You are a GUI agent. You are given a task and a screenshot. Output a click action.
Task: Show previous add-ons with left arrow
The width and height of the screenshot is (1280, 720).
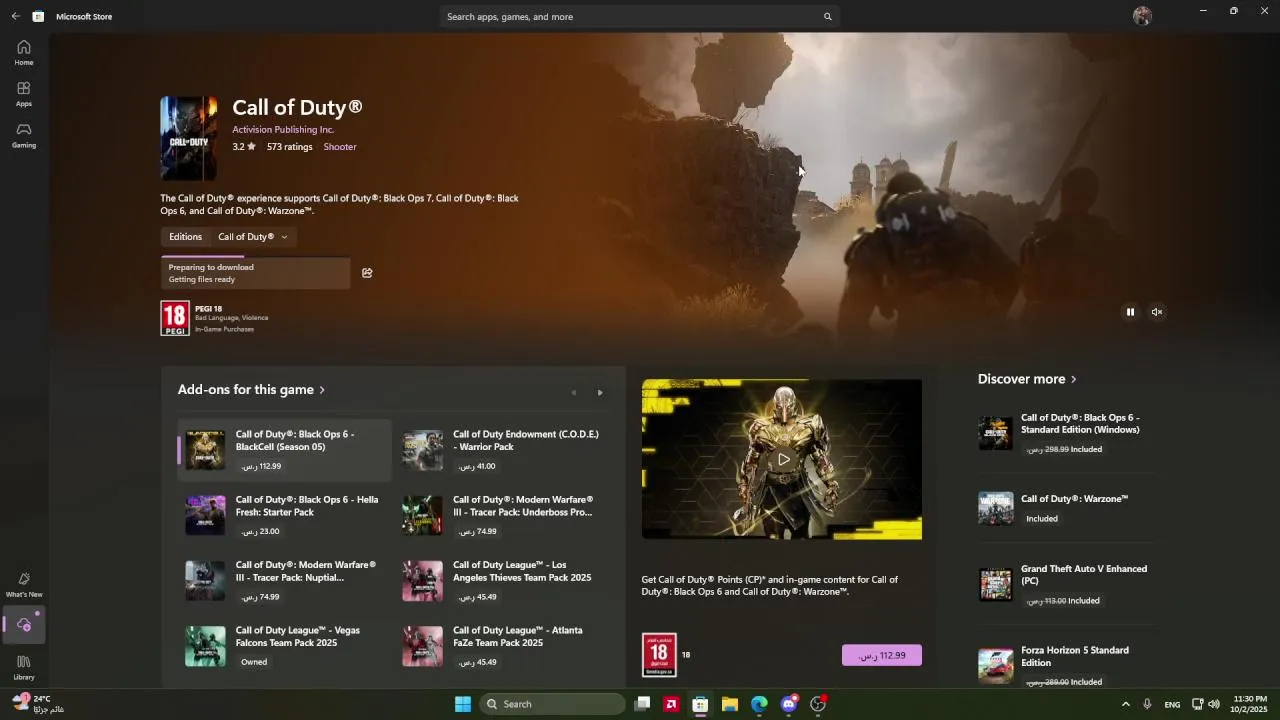click(573, 393)
